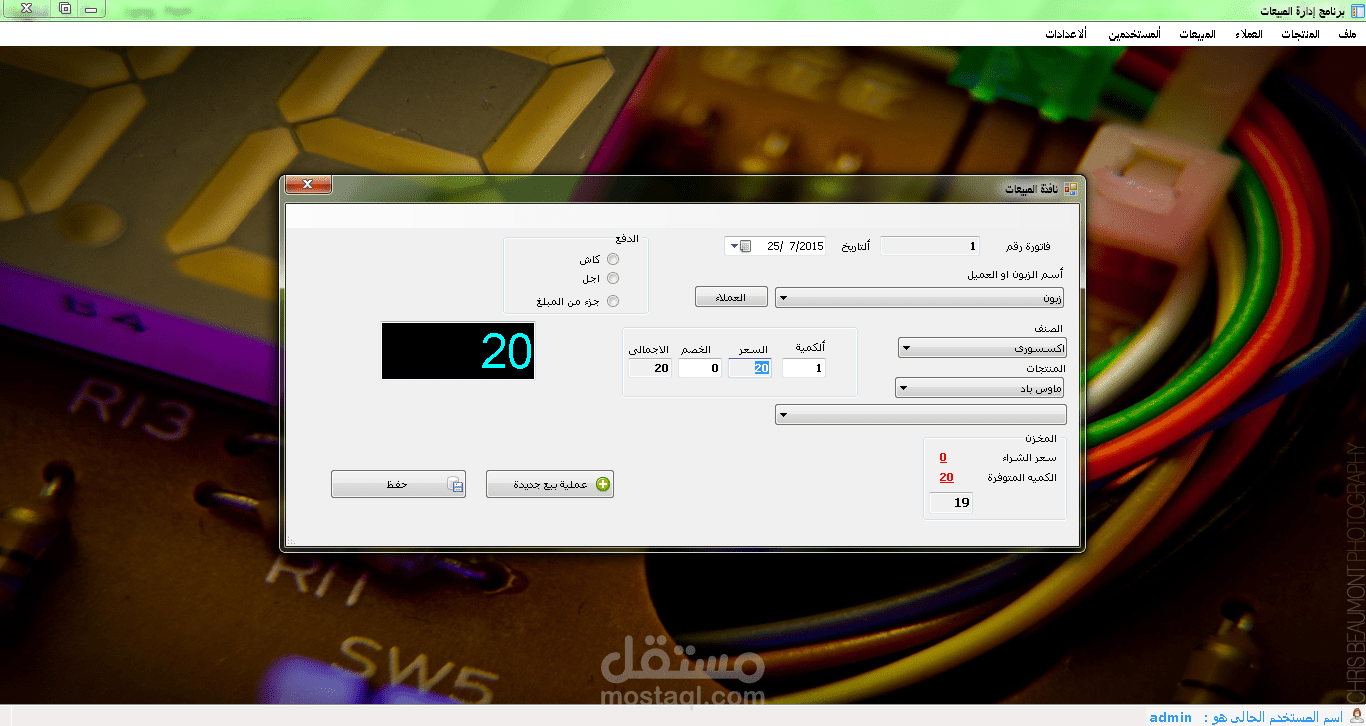Click the الخصم discount field

tap(700, 368)
